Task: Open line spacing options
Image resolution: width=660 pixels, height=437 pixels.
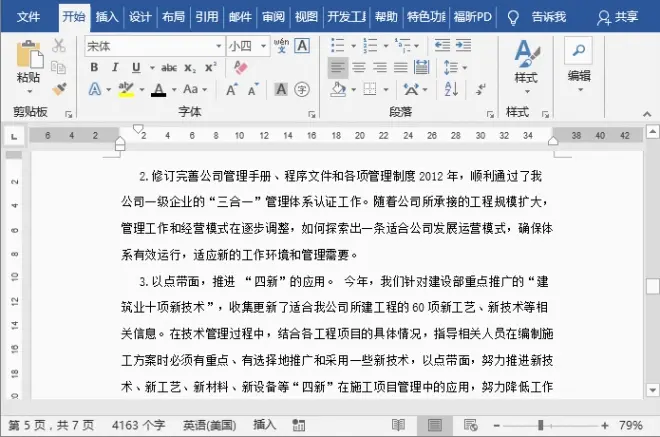Action: 451,67
